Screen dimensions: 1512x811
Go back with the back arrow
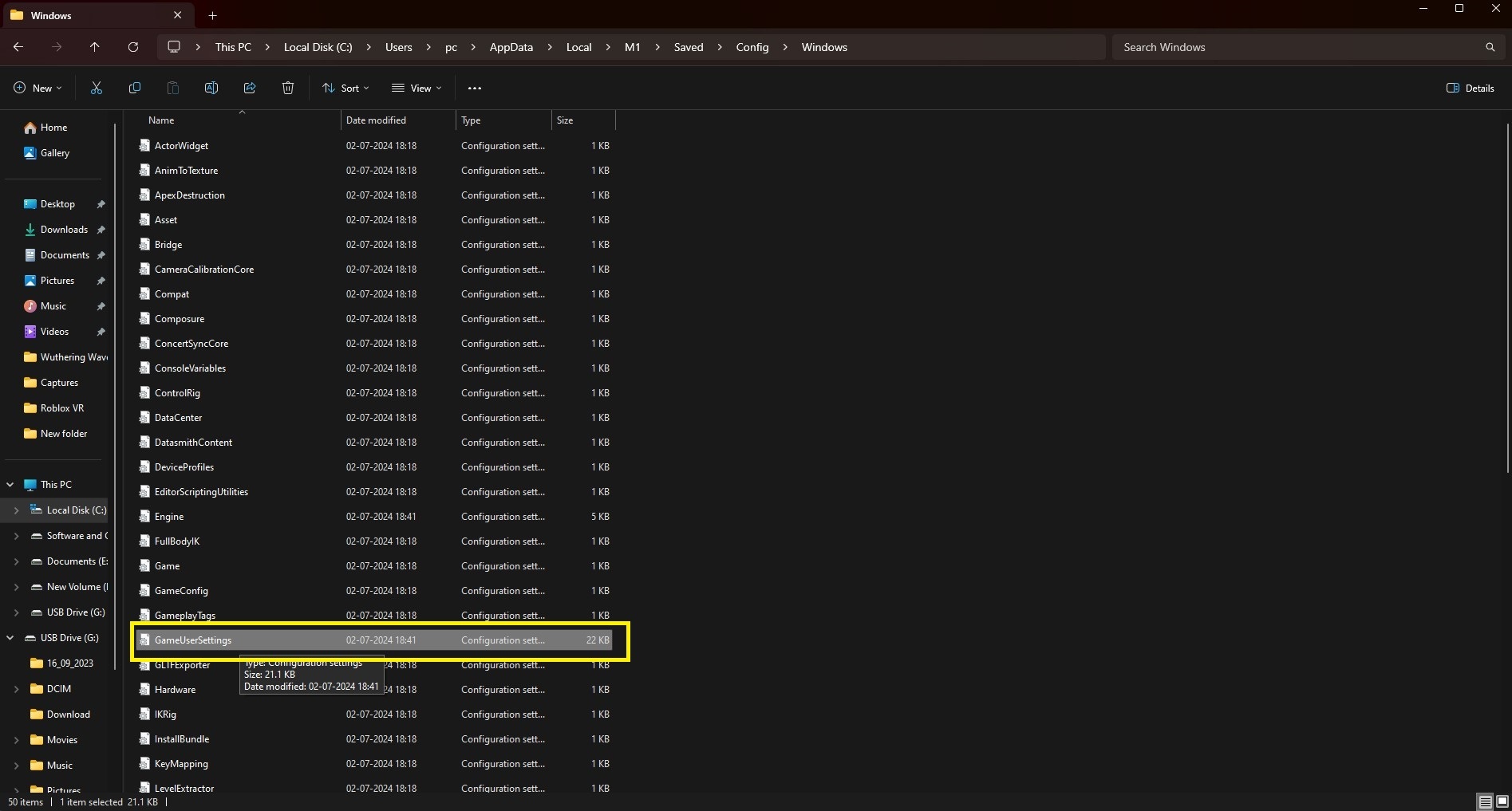coord(18,47)
